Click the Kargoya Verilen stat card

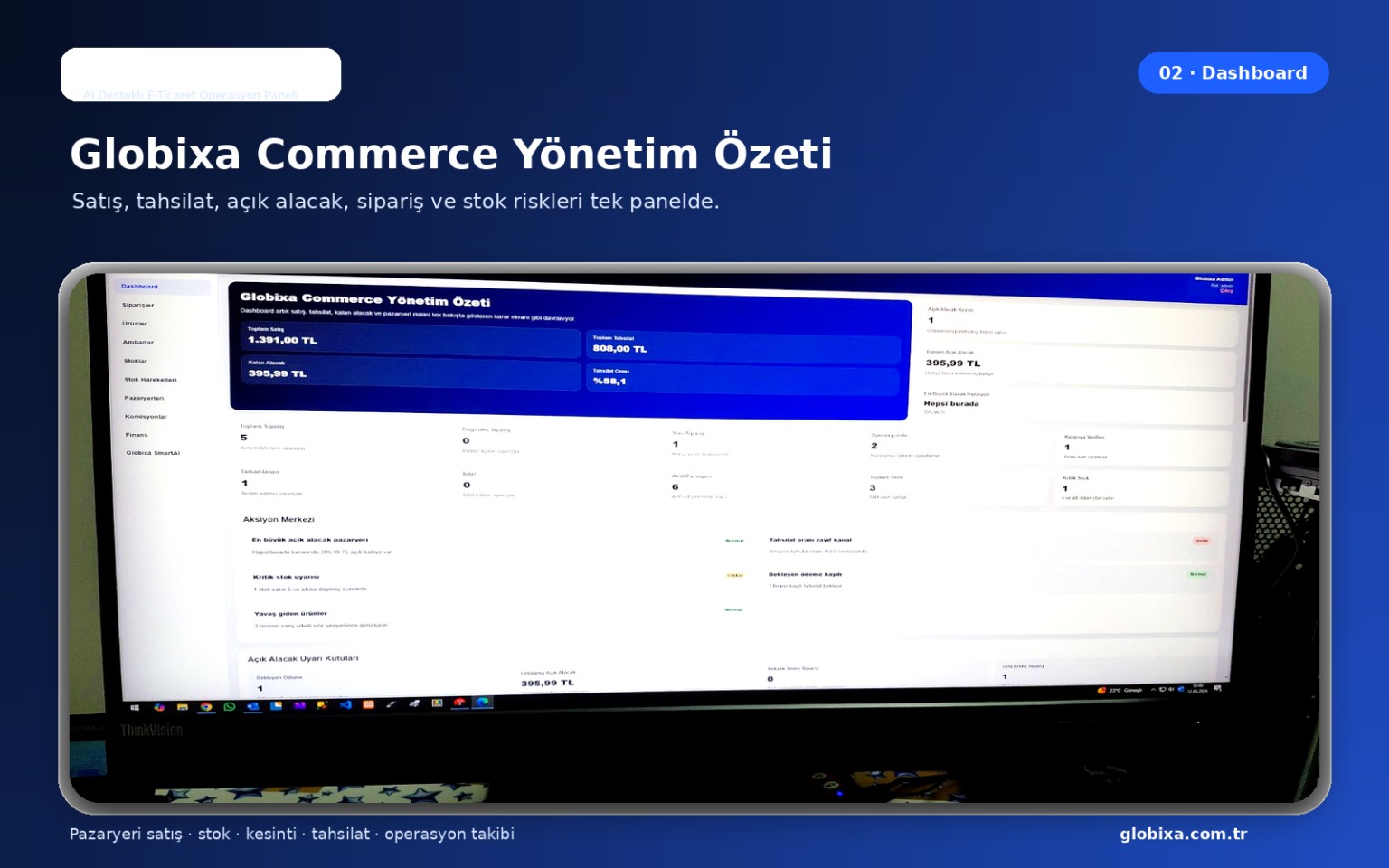pyautogui.click(x=1145, y=447)
